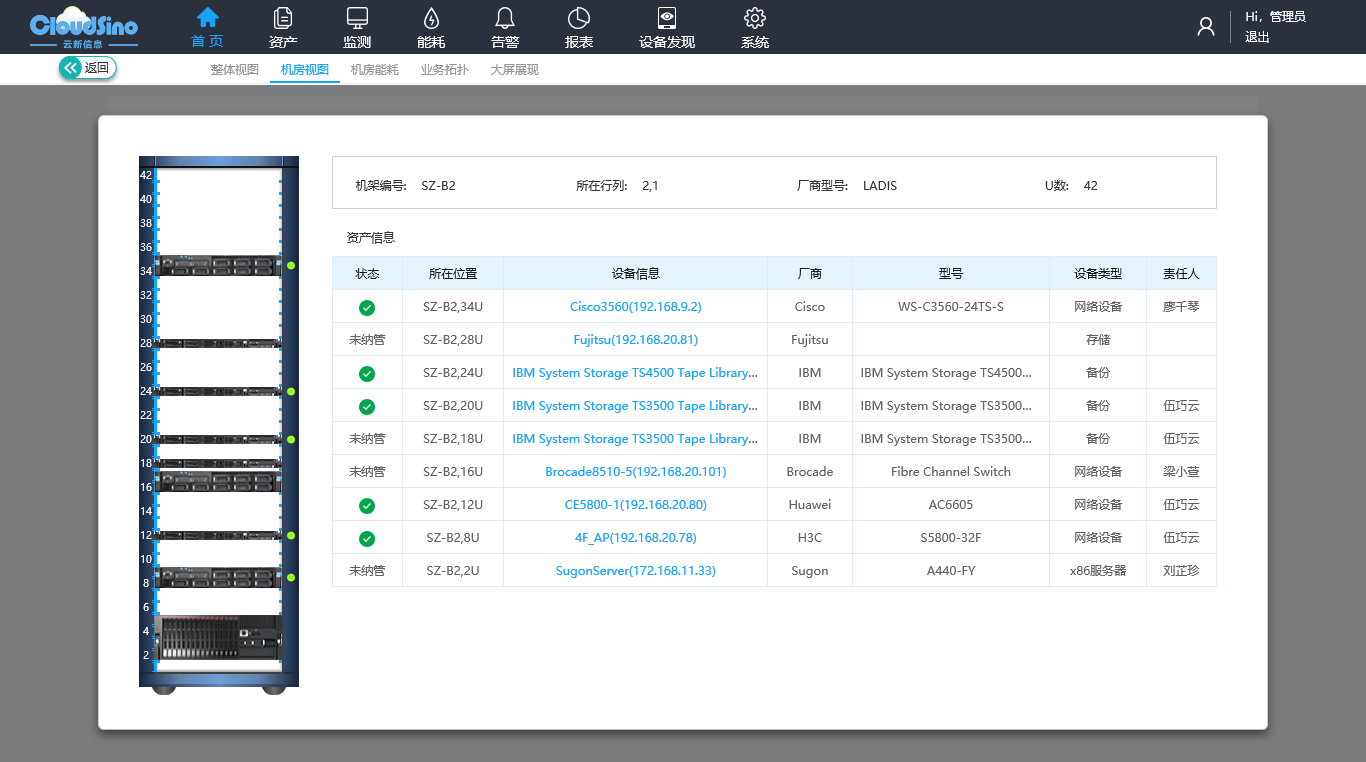Open the 报表 reports chart icon
1366x762 pixels.
pyautogui.click(x=579, y=18)
